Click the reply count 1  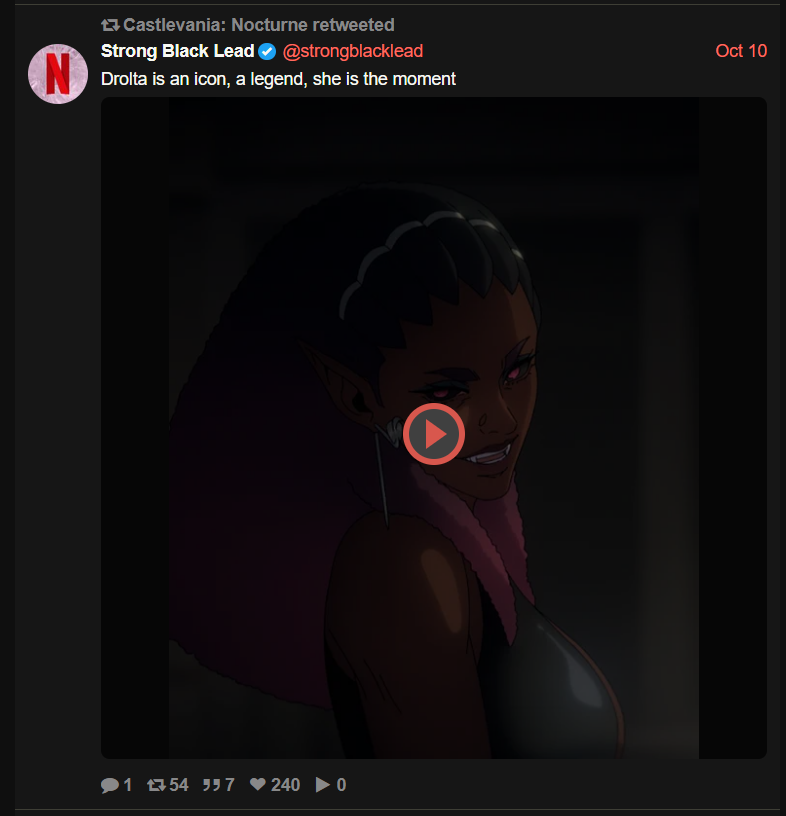click(x=127, y=785)
